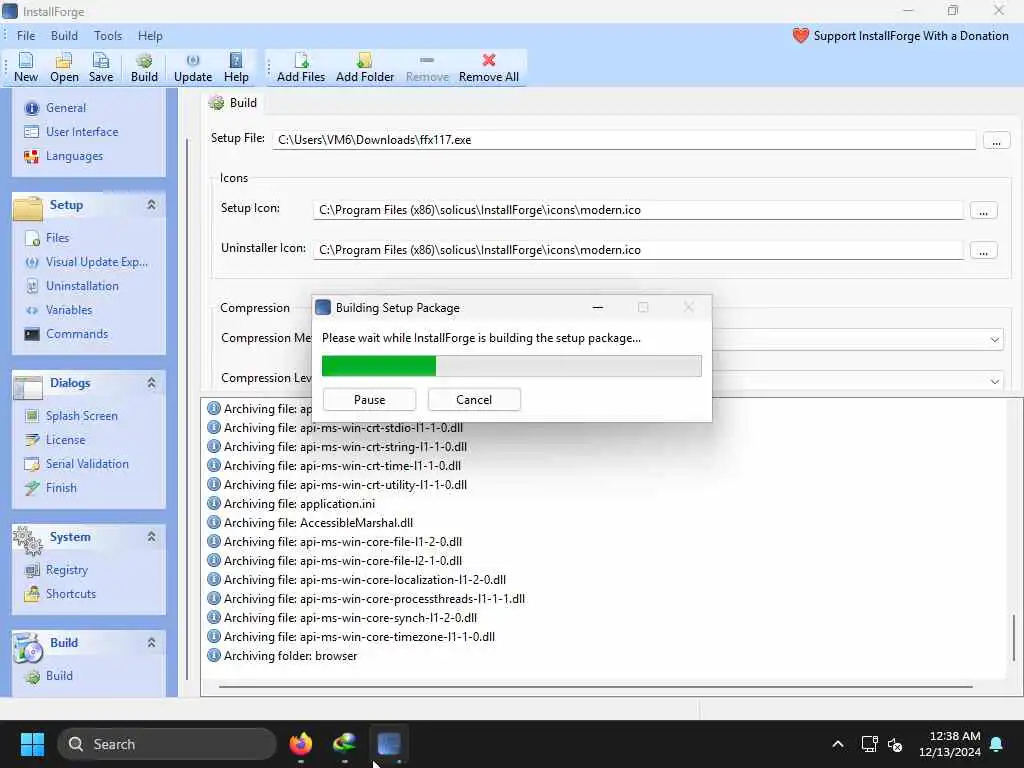Open the notifications bell in tray
Image resolution: width=1024 pixels, height=768 pixels.
[997, 744]
